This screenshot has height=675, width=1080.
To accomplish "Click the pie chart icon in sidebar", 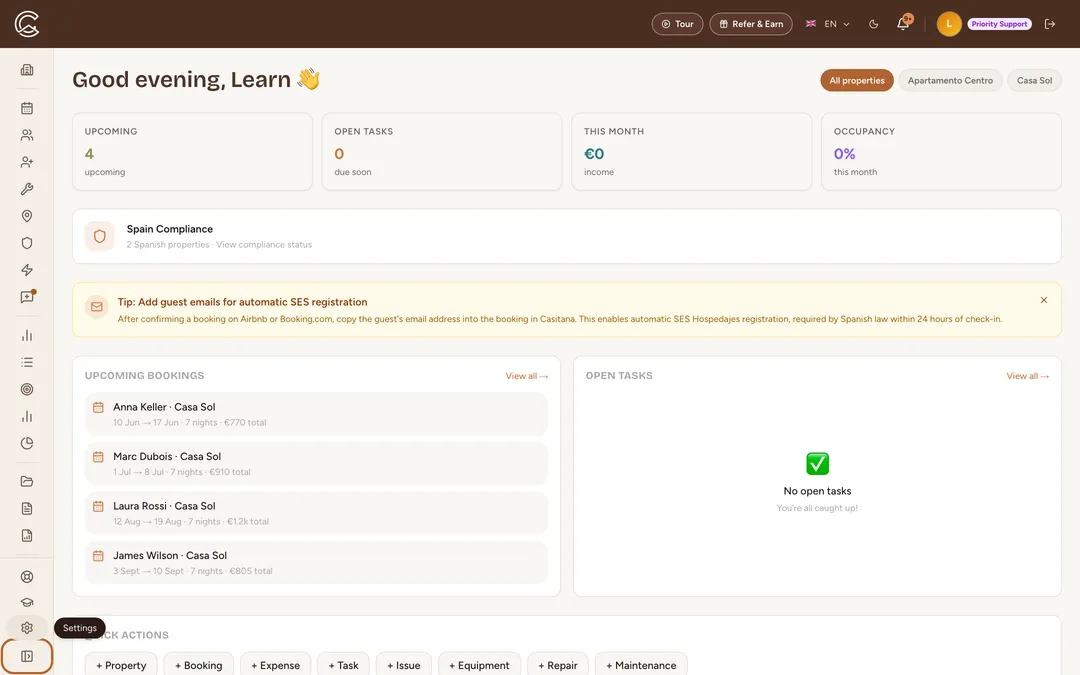I will pyautogui.click(x=27, y=443).
